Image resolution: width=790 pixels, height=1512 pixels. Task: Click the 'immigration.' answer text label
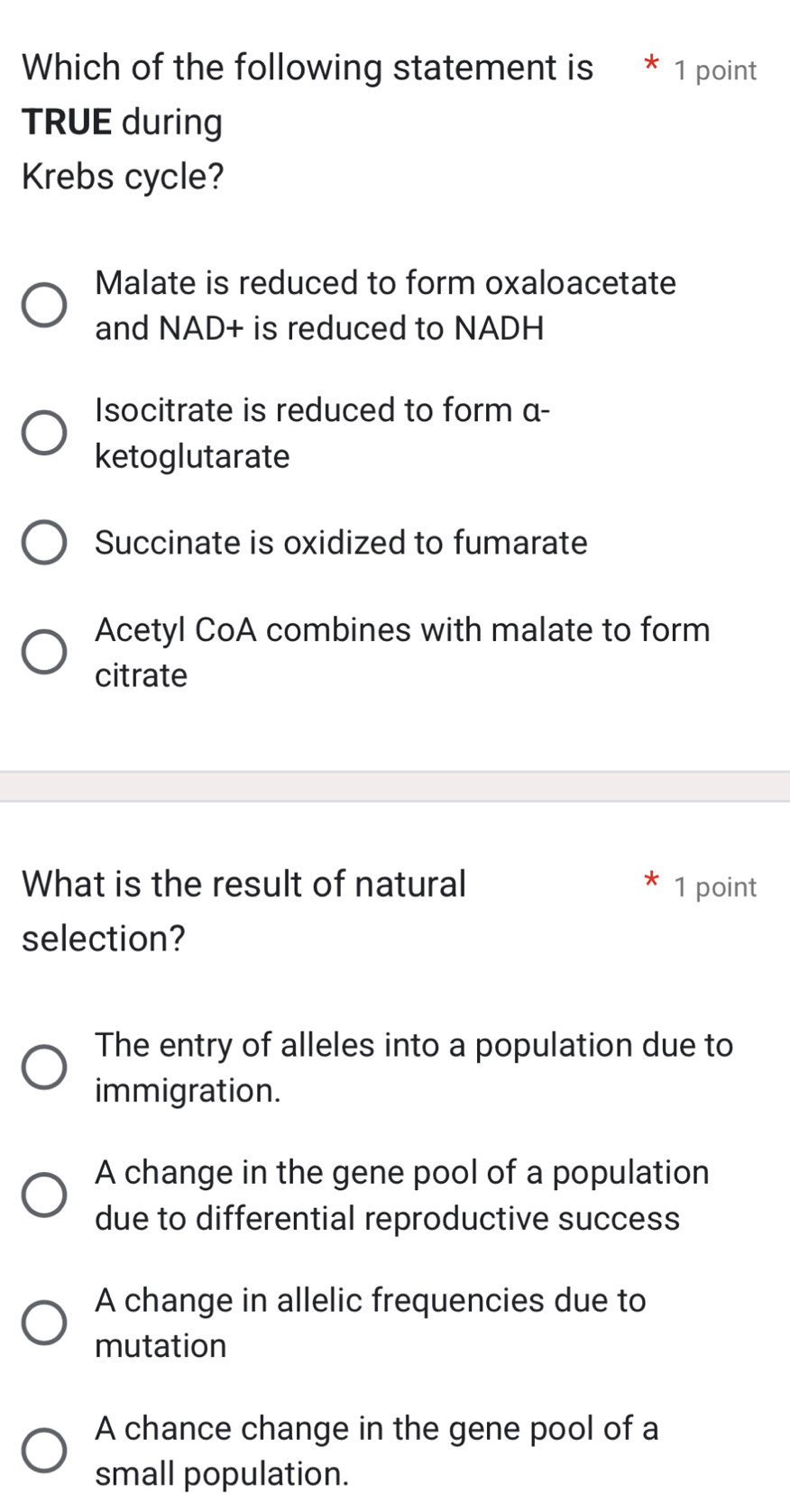188,1090
